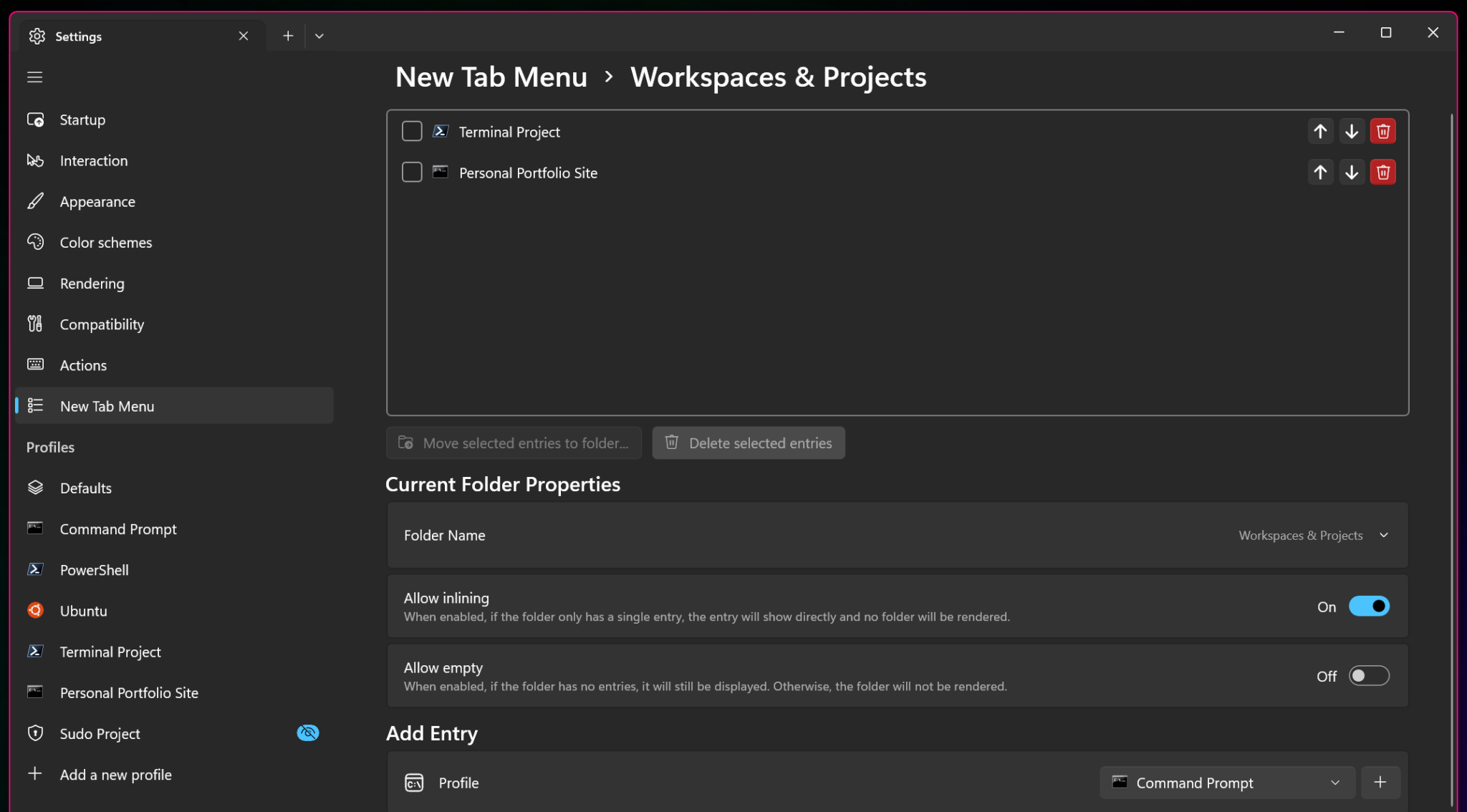Image resolution: width=1467 pixels, height=812 pixels.
Task: Move Terminal Project entry down with arrow
Action: pyautogui.click(x=1351, y=132)
